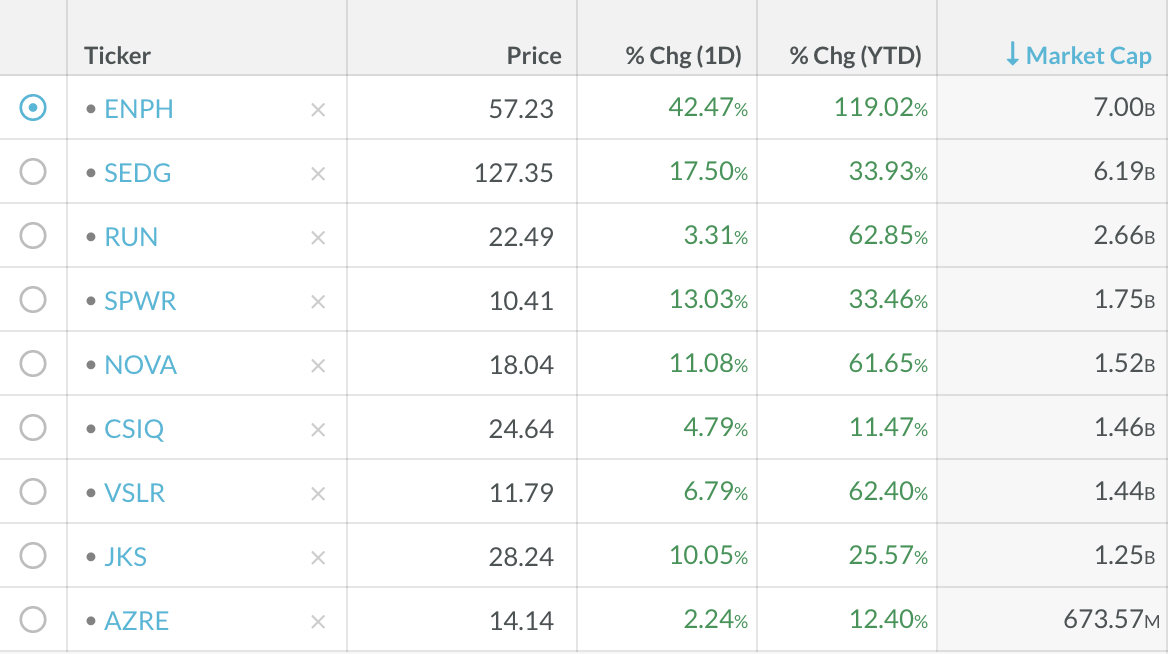Screen dimensions: 1168x654
Task: Sort table by % Chg (1D) header
Action: pyautogui.click(x=683, y=56)
